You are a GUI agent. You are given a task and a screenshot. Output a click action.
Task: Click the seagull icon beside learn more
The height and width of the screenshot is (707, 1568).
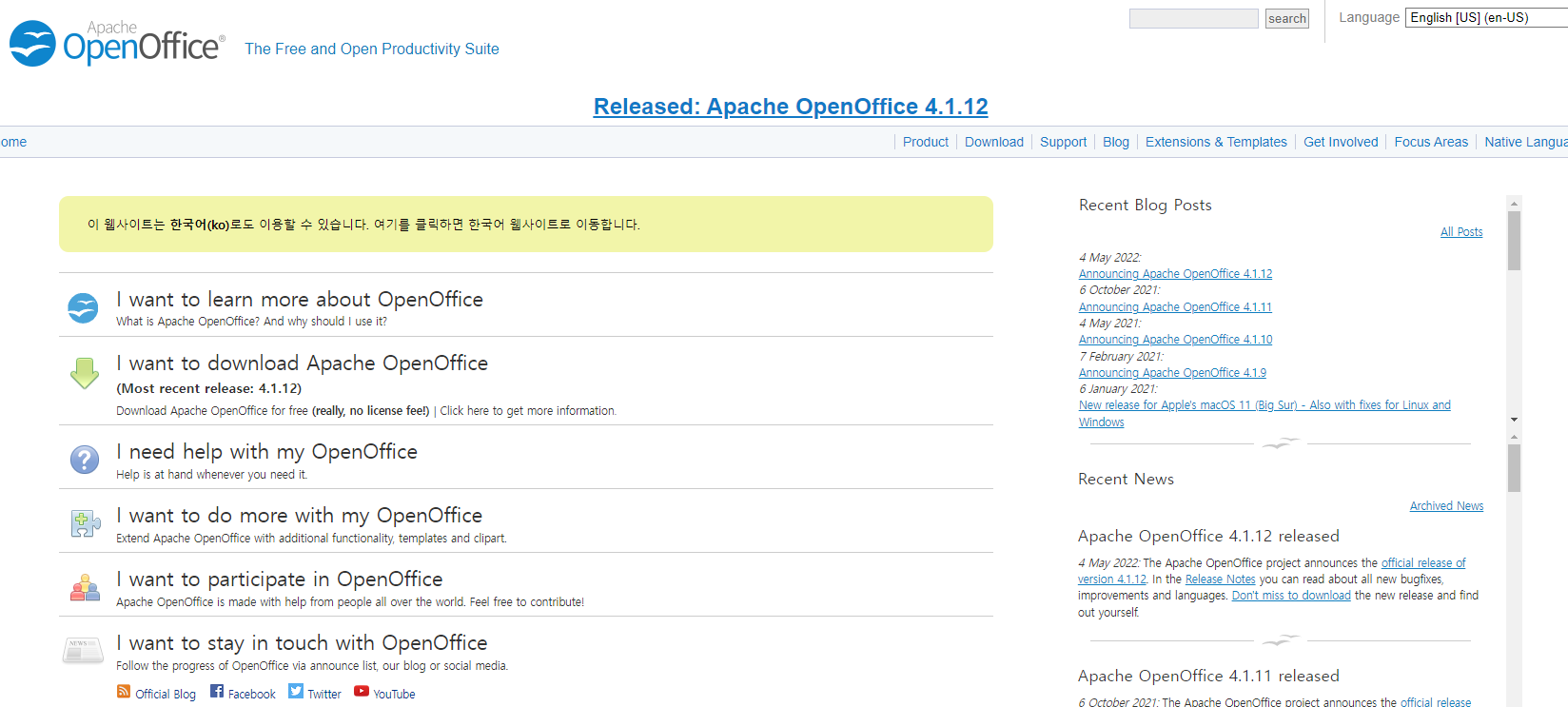83,307
